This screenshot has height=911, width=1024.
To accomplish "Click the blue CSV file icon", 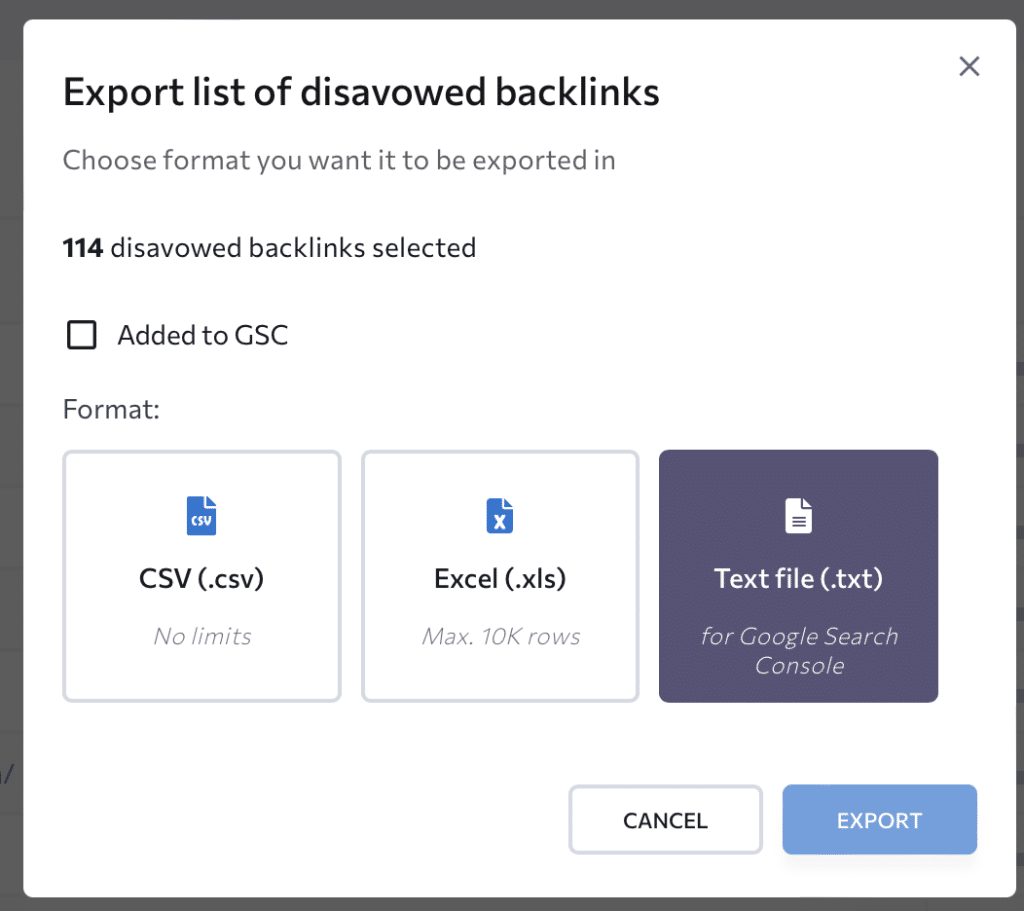I will point(201,516).
